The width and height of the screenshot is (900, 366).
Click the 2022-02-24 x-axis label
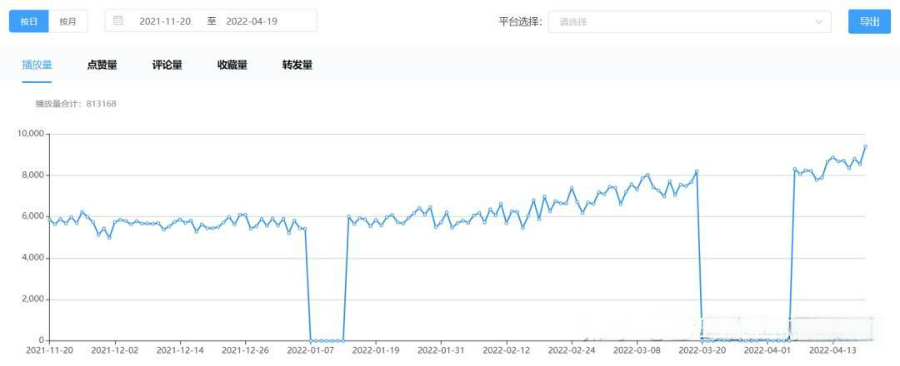tap(572, 350)
